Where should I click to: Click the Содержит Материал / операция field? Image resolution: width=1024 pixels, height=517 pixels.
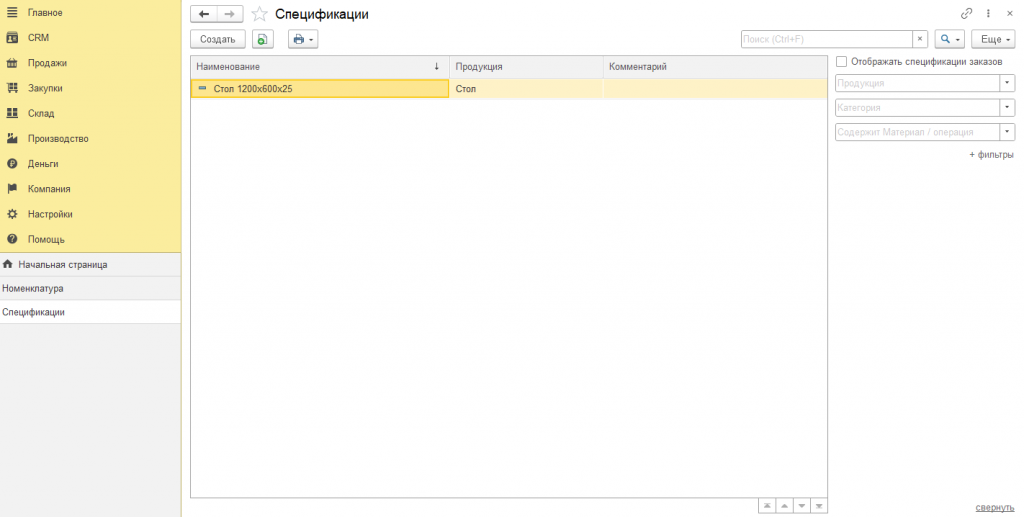918,132
